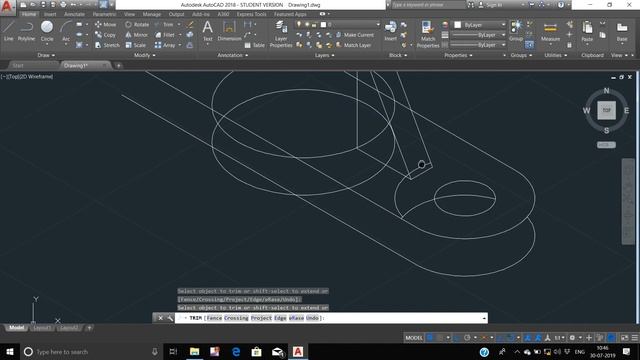Switch to Model layout tab
Screen dimensions: 640x360
tap(16, 328)
